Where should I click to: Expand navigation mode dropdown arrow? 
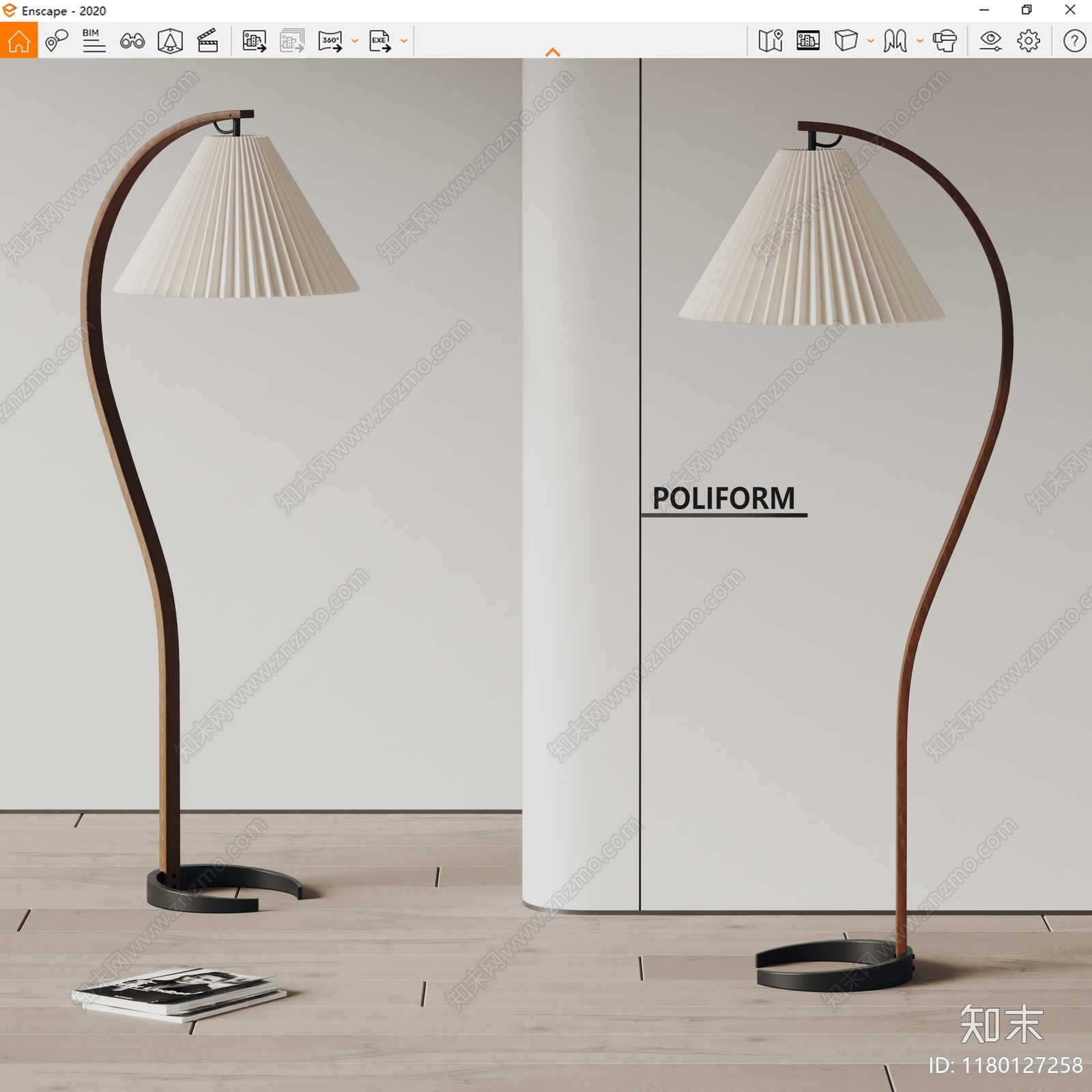(x=919, y=41)
